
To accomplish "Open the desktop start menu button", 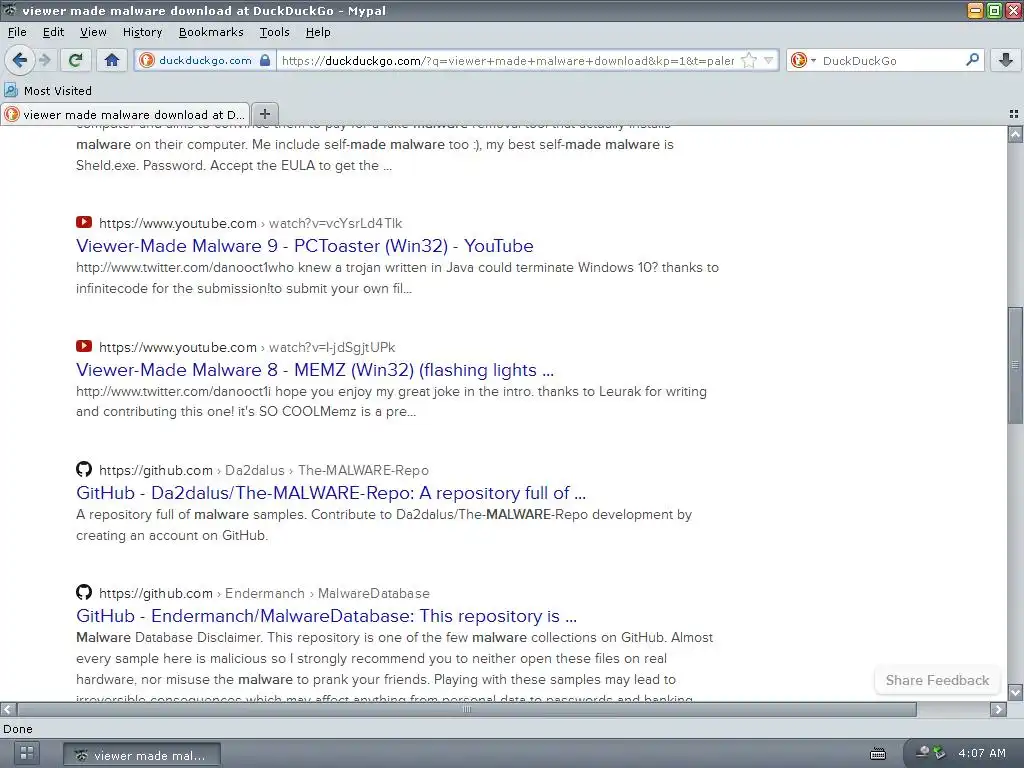I will pyautogui.click(x=27, y=753).
